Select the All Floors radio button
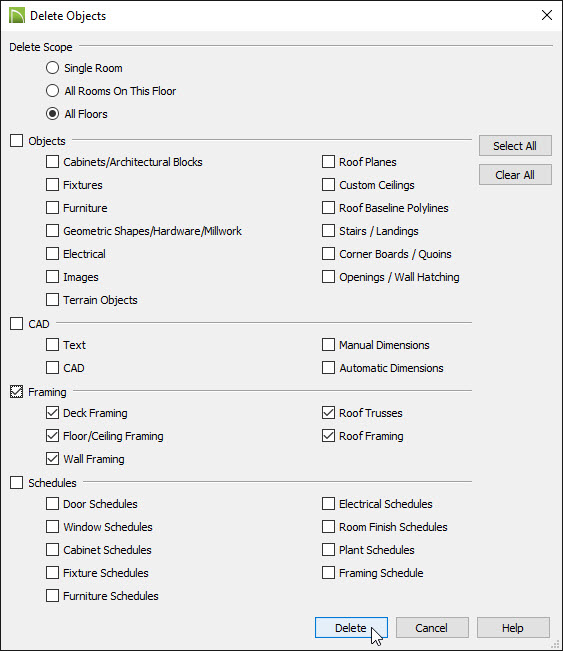563x651 pixels. (x=52, y=114)
